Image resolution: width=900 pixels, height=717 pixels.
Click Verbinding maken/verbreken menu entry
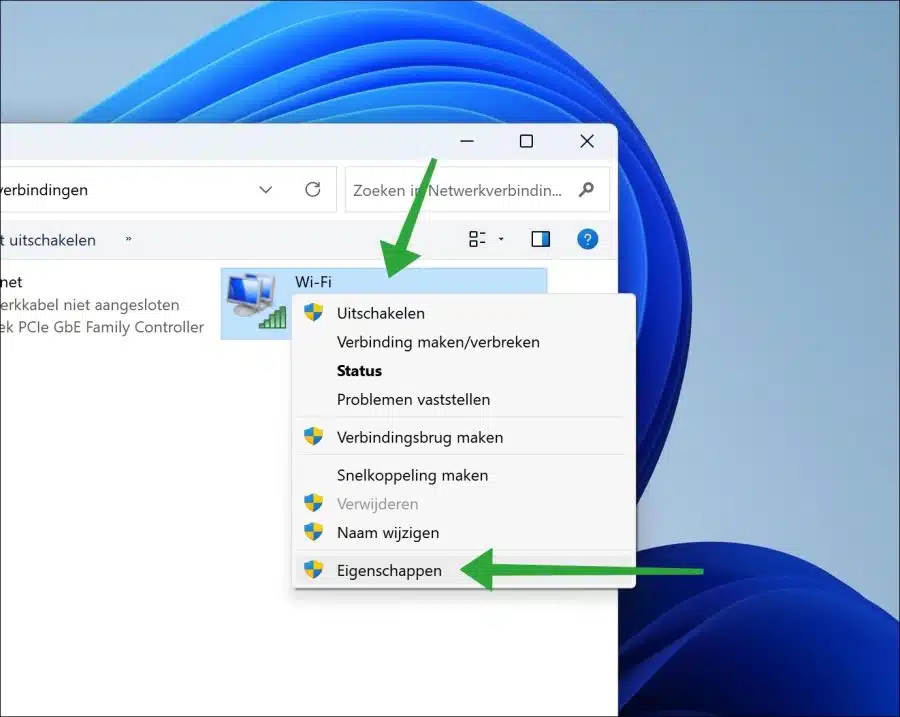click(x=464, y=342)
